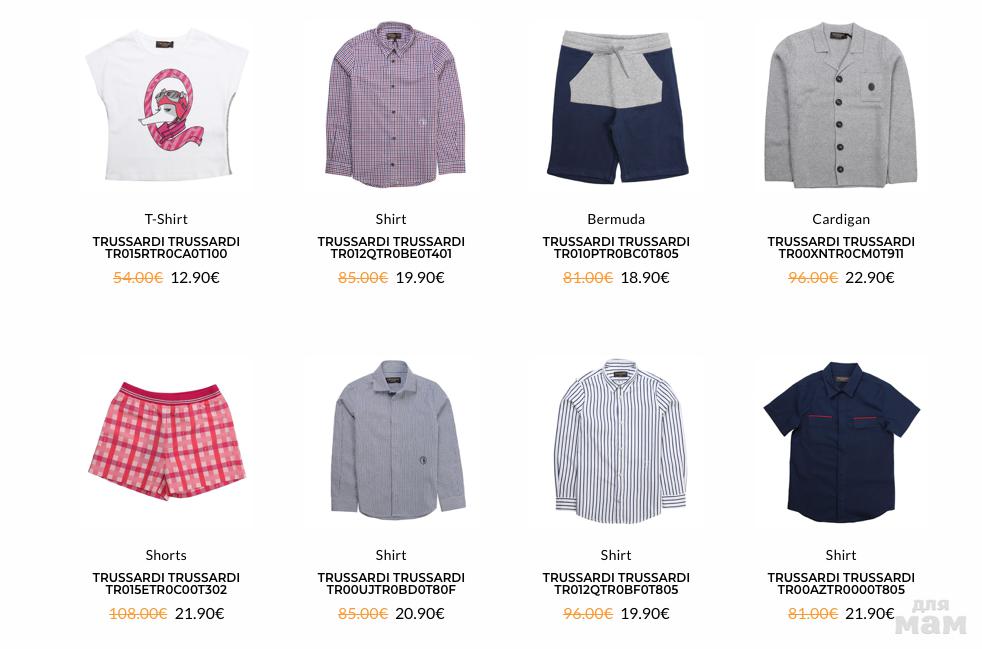Viewport: 982px width, 649px height.
Task: Click the Bermuda TR010PTR0BC0T805 title
Action: point(616,247)
